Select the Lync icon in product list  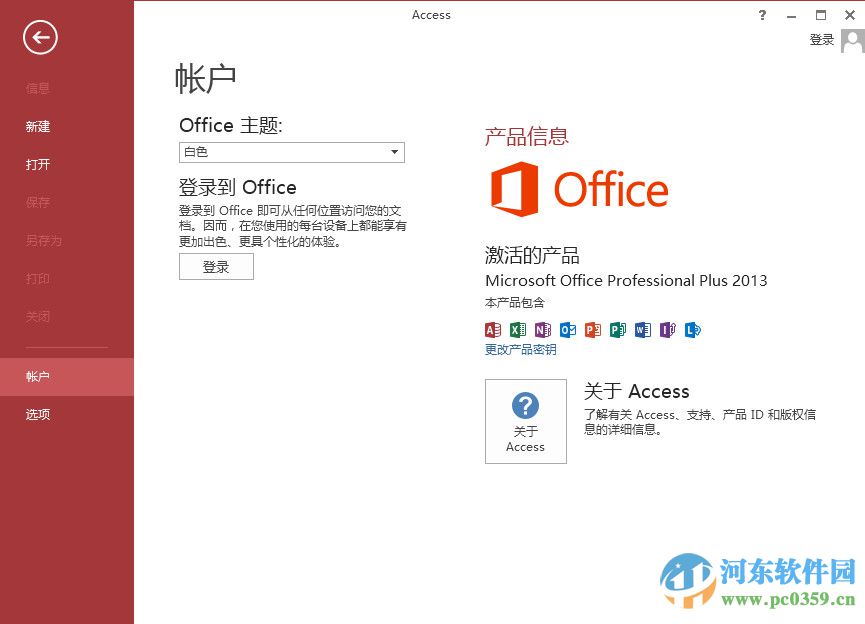(x=693, y=330)
